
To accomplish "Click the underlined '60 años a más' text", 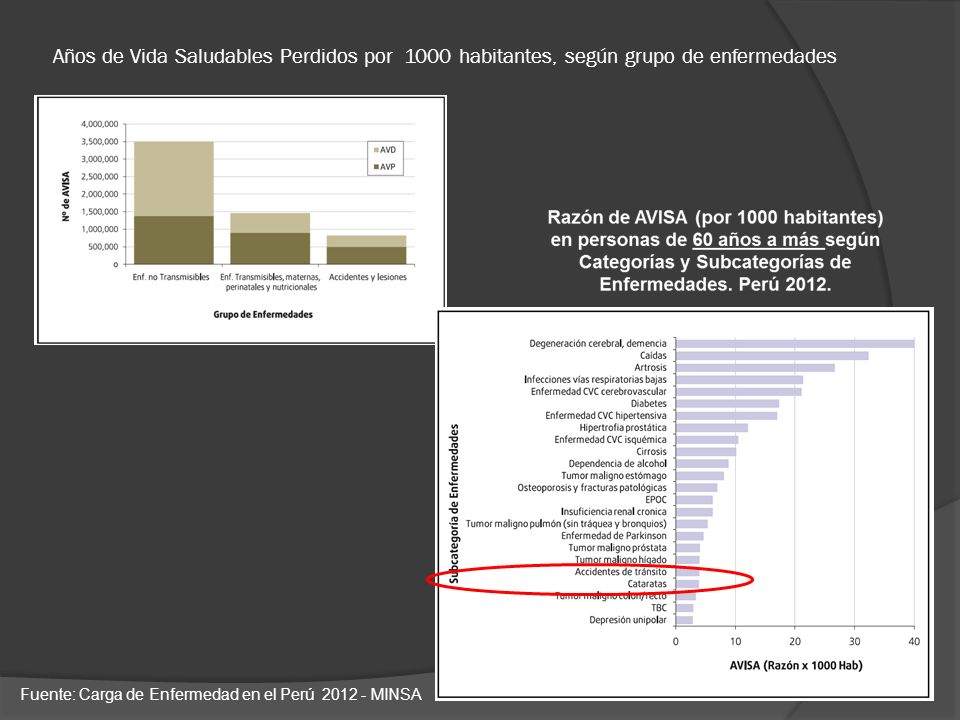I will pyautogui.click(x=758, y=239).
